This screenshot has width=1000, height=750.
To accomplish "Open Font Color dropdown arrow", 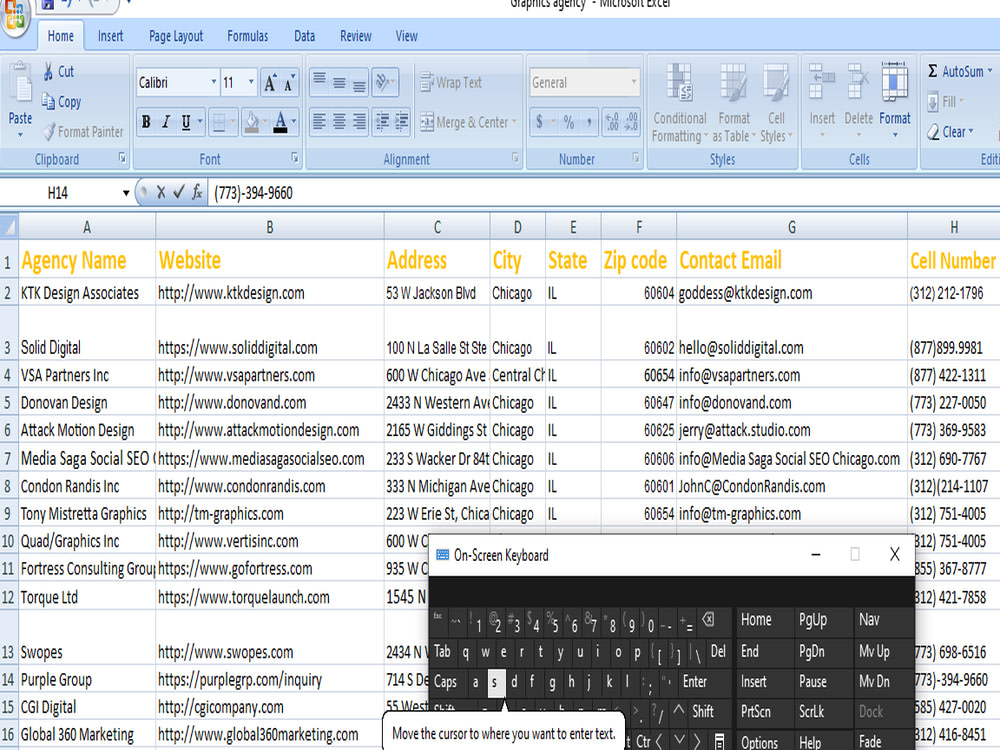I will [x=294, y=121].
